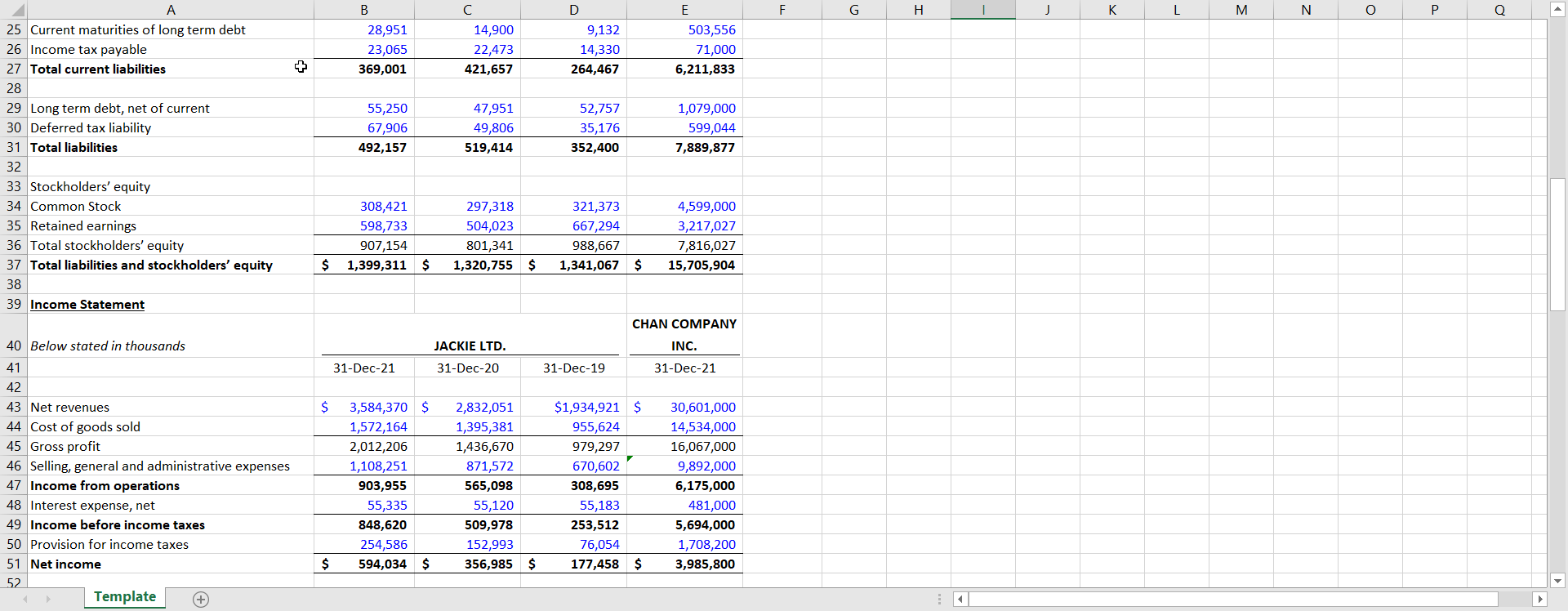Click the vertical scrollbar up arrow
Screen dimensions: 1568x611
[x=1558, y=10]
